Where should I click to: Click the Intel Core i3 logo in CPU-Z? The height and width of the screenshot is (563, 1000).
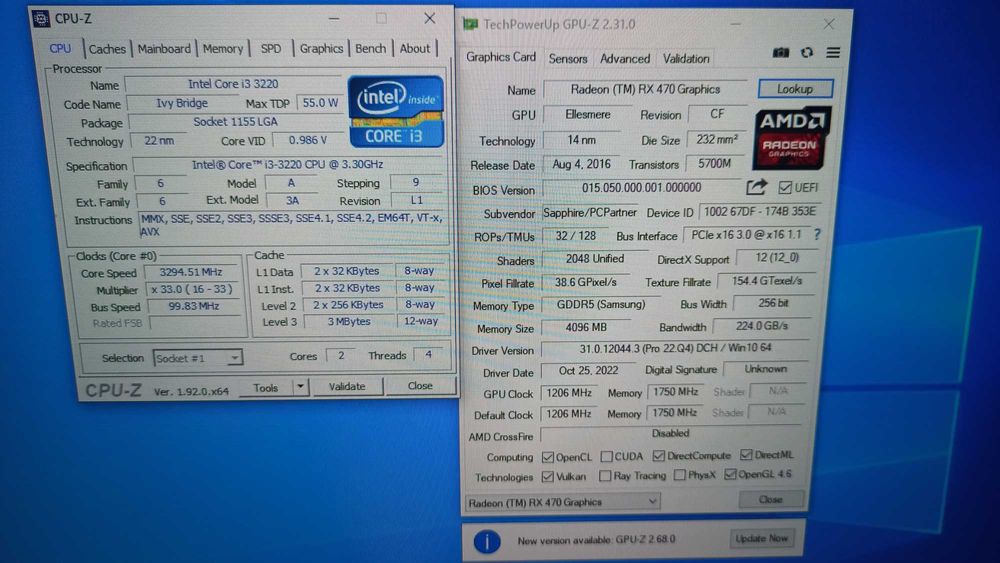coord(396,112)
